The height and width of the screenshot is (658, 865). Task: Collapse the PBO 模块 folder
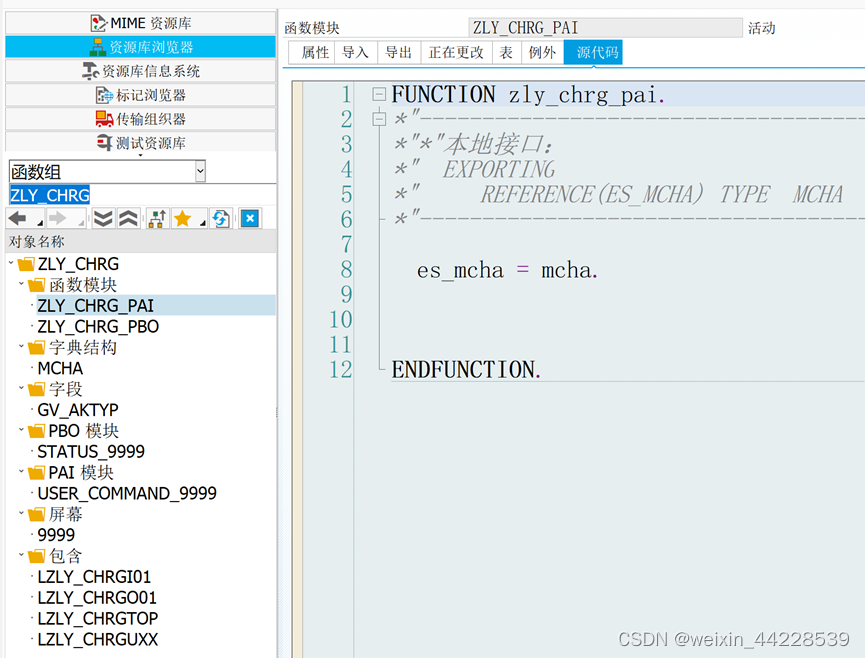tap(22, 430)
